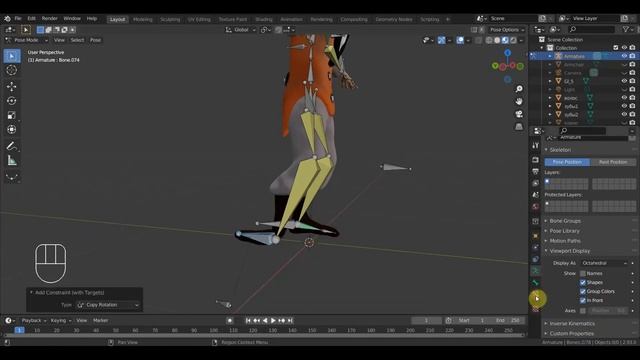Pick the Rotate tool

click(x=12, y=101)
